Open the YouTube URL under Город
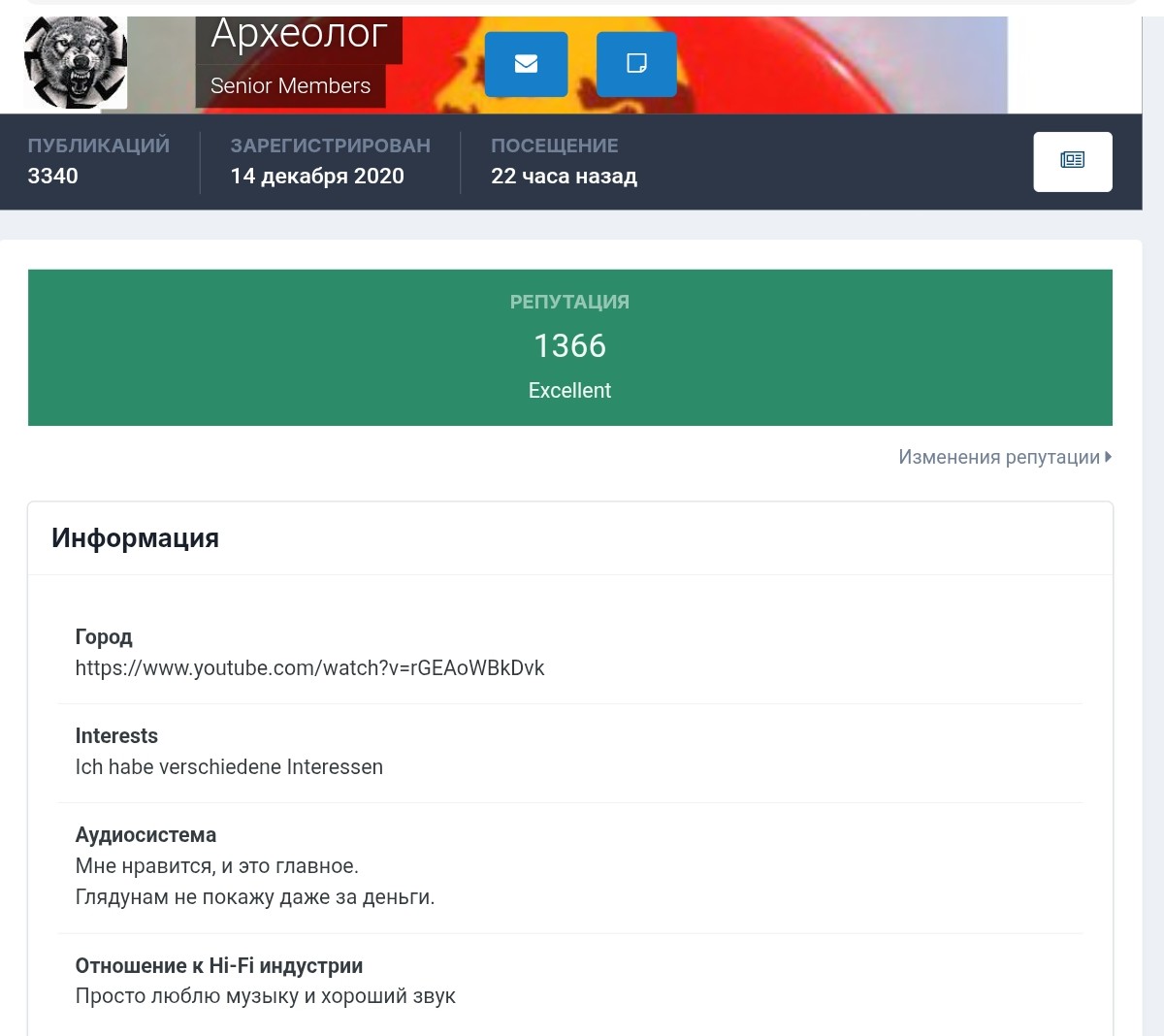Image resolution: width=1164 pixels, height=1036 pixels. pyautogui.click(x=309, y=668)
